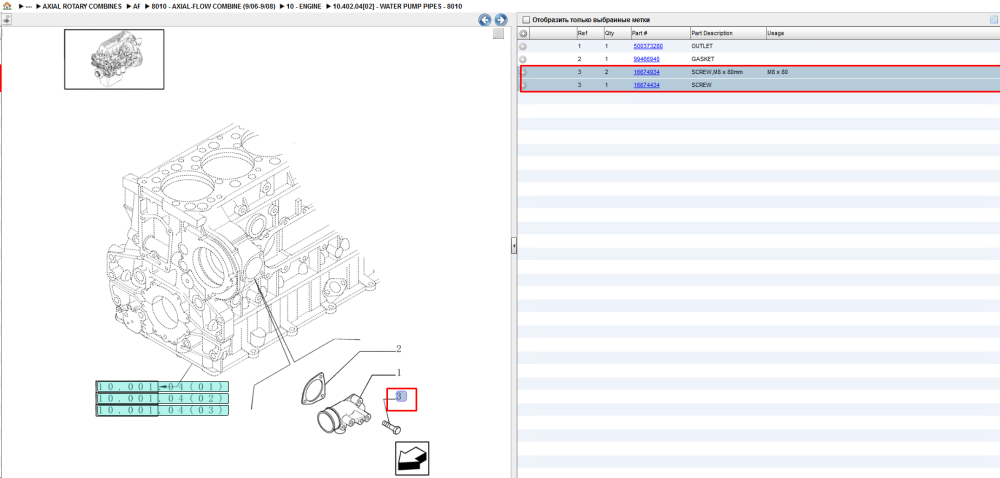Sort by Qty column header
This screenshot has width=1000, height=478.
click(x=617, y=33)
